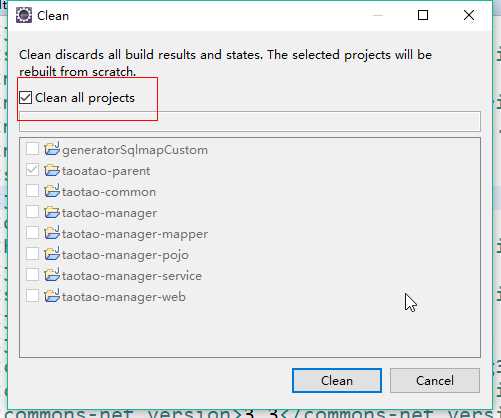
Task: Click the taotao-common project folder icon
Action: coord(52,191)
